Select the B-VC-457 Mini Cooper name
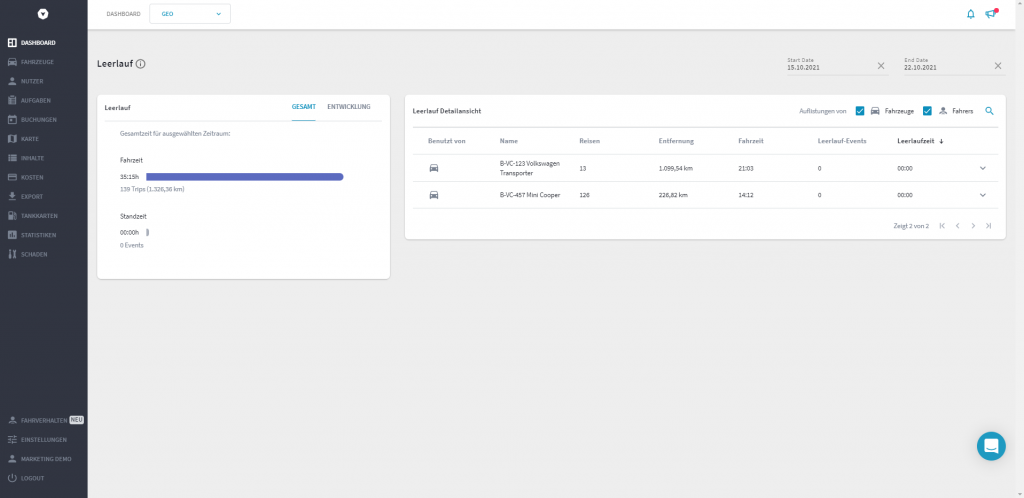This screenshot has height=498, width=1024. [x=530, y=195]
